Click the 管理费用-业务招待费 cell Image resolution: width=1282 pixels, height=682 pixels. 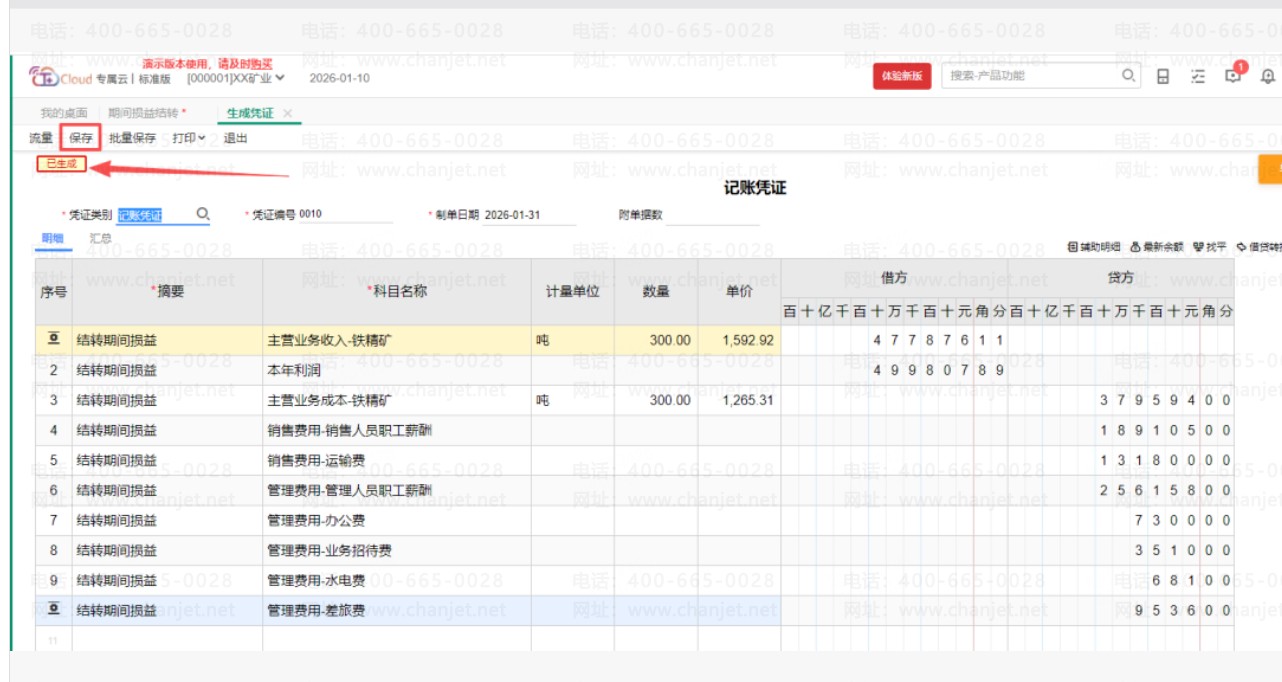tap(397, 550)
